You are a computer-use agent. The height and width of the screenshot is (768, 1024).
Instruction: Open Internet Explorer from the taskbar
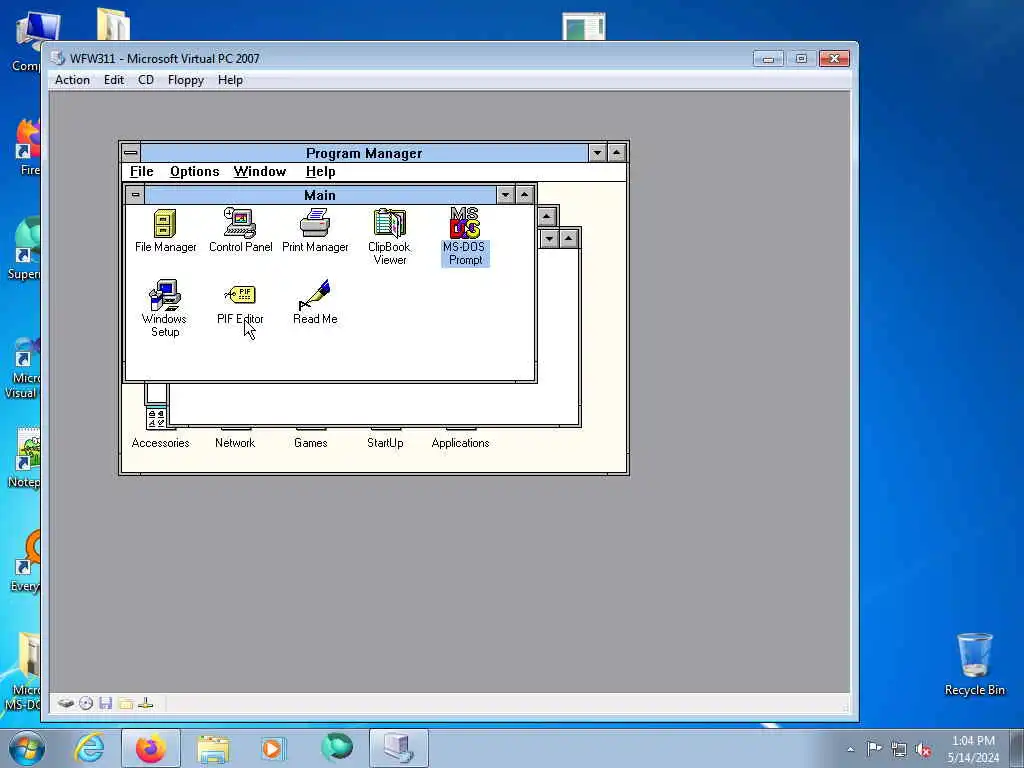(89, 748)
